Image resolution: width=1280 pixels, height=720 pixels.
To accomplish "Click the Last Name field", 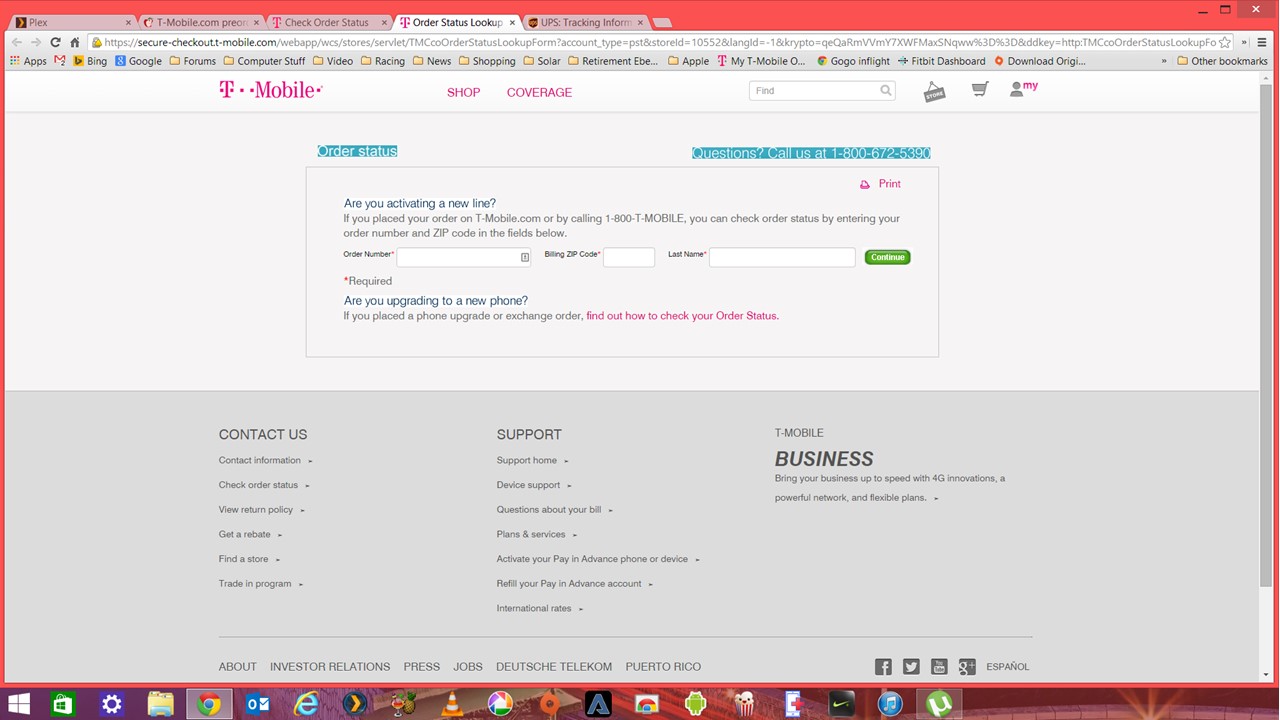I will [782, 257].
